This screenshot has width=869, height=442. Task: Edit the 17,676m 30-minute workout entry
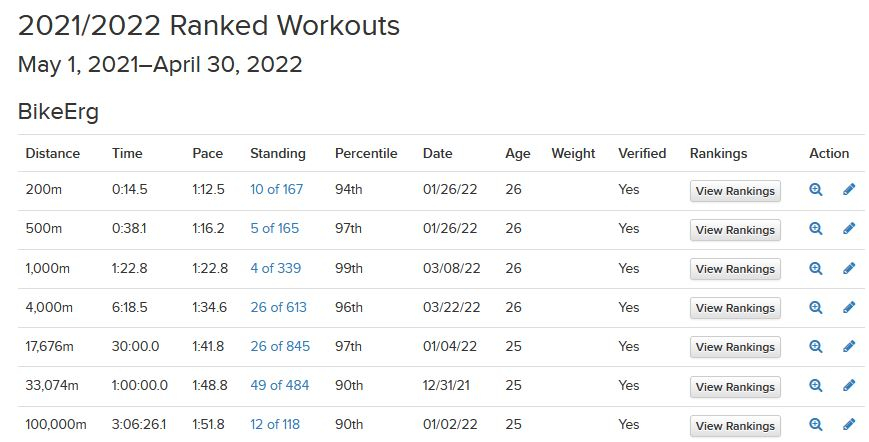848,347
